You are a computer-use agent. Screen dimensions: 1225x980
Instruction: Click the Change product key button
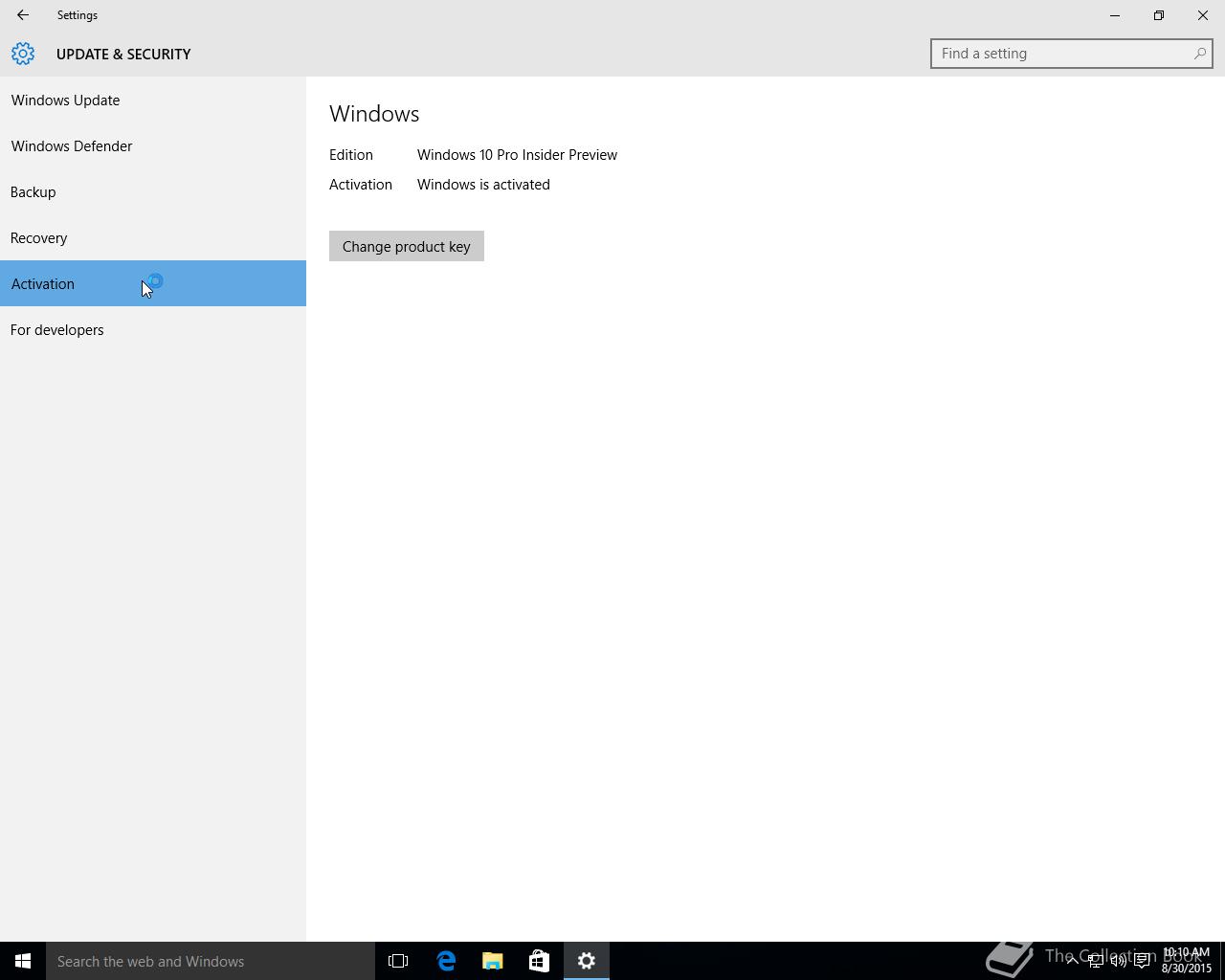(x=407, y=246)
